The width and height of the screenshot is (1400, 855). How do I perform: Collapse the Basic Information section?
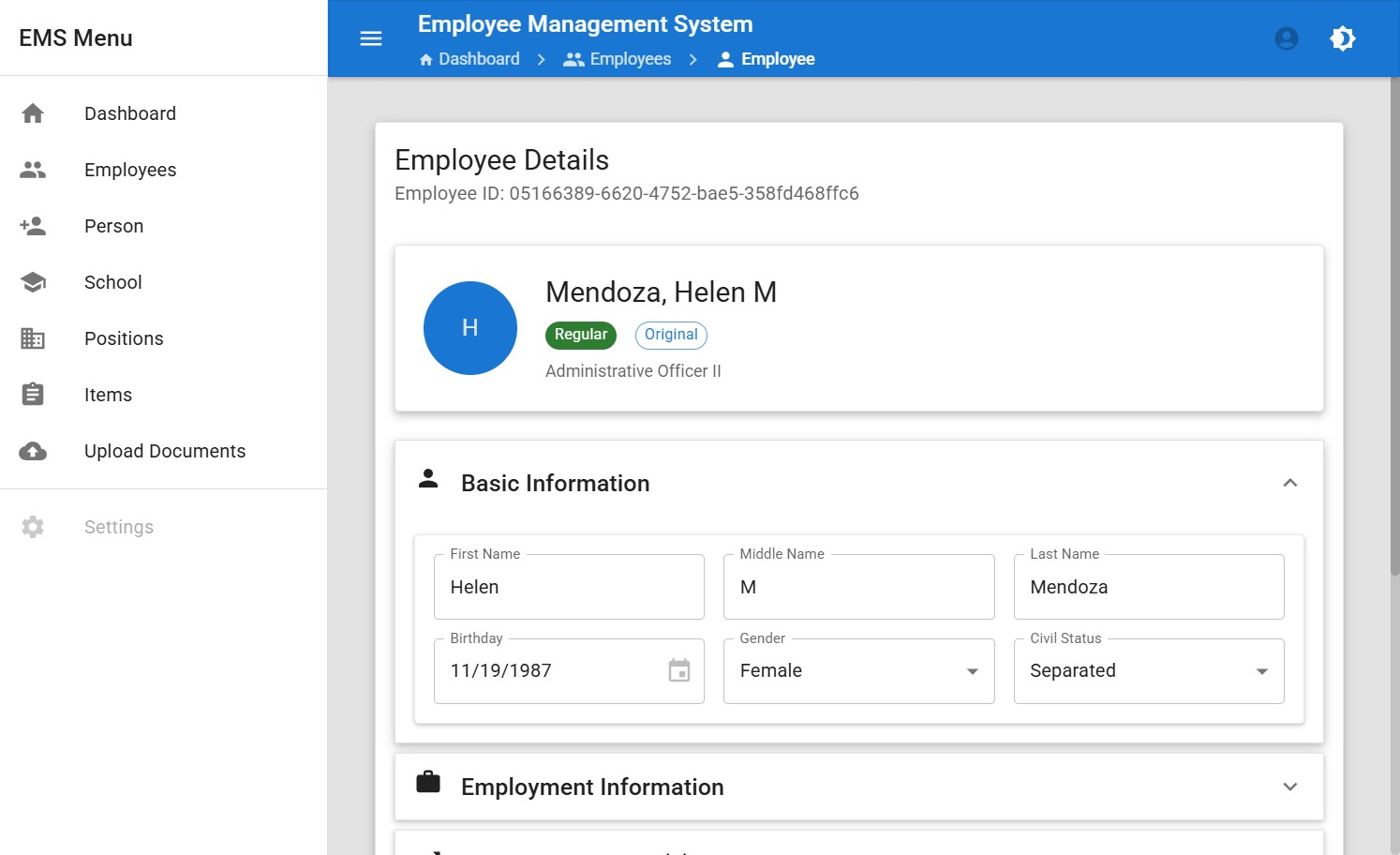point(1289,483)
